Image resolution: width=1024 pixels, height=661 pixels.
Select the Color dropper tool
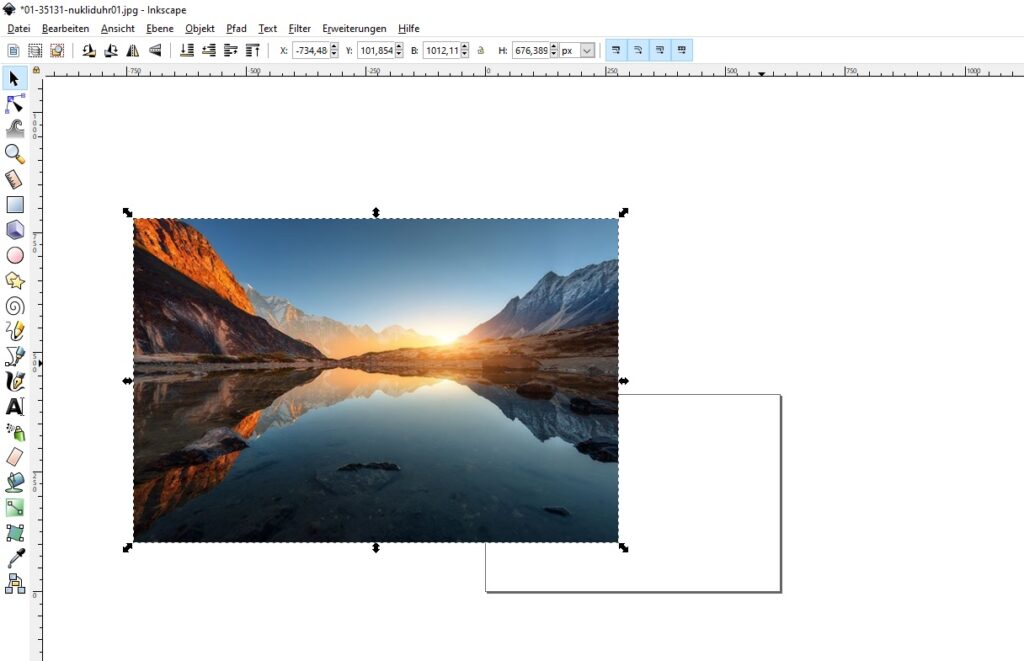pos(14,558)
